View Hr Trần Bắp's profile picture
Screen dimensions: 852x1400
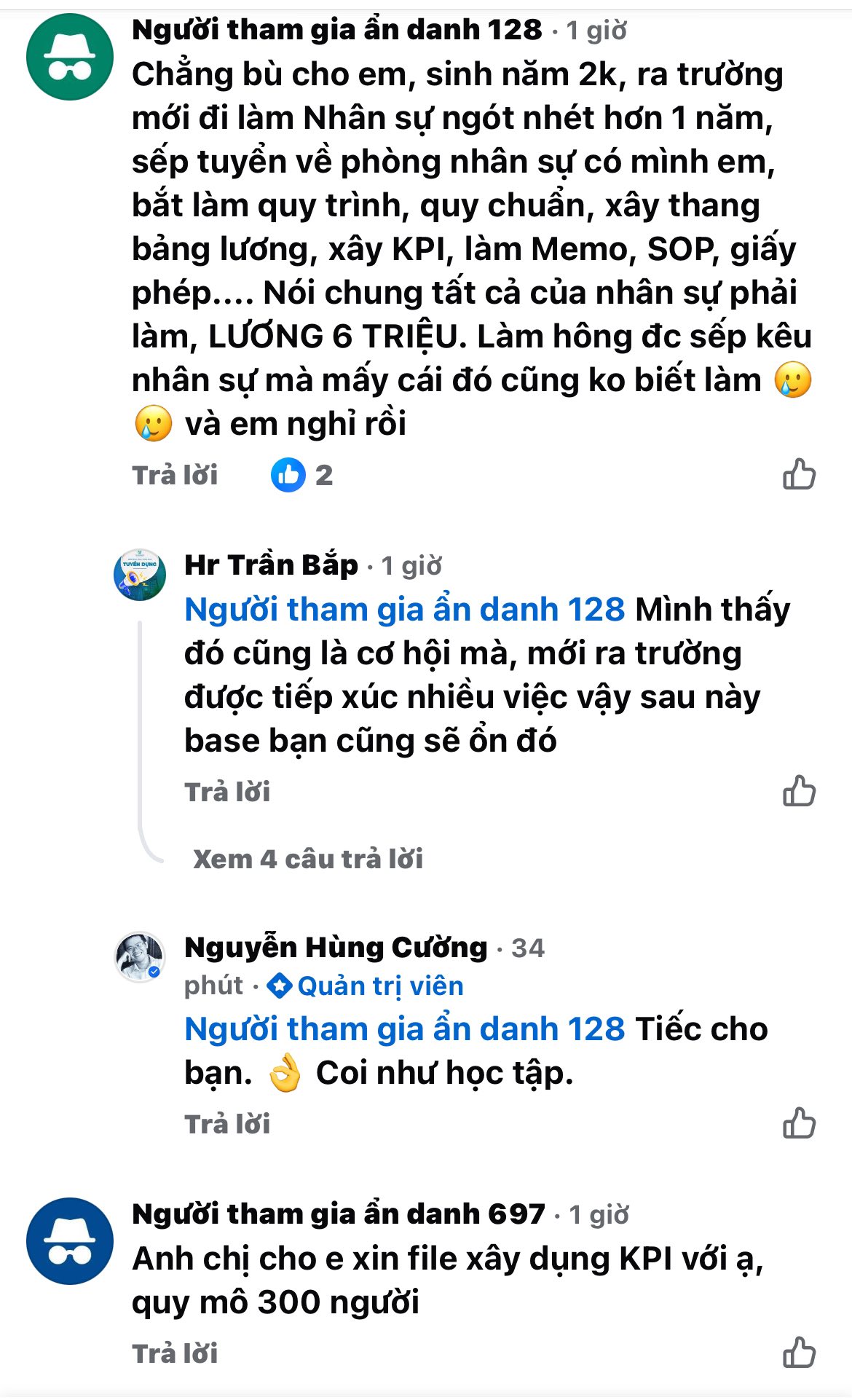140,575
